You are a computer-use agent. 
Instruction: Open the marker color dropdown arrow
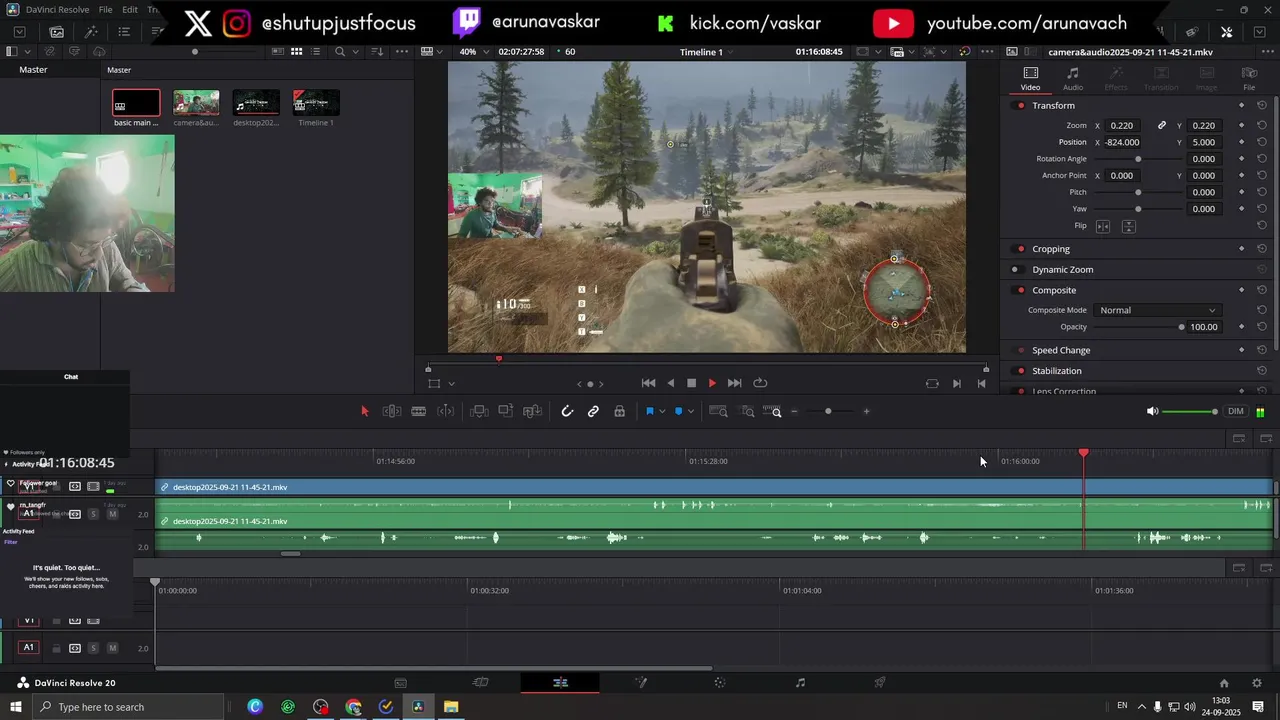click(x=690, y=412)
